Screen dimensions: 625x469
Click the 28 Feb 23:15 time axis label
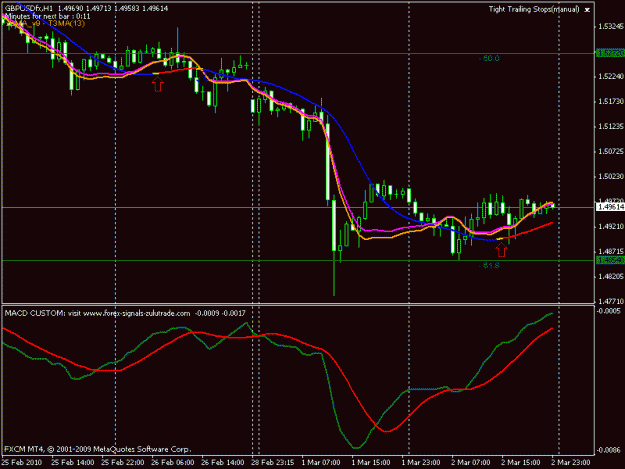pyautogui.click(x=273, y=463)
